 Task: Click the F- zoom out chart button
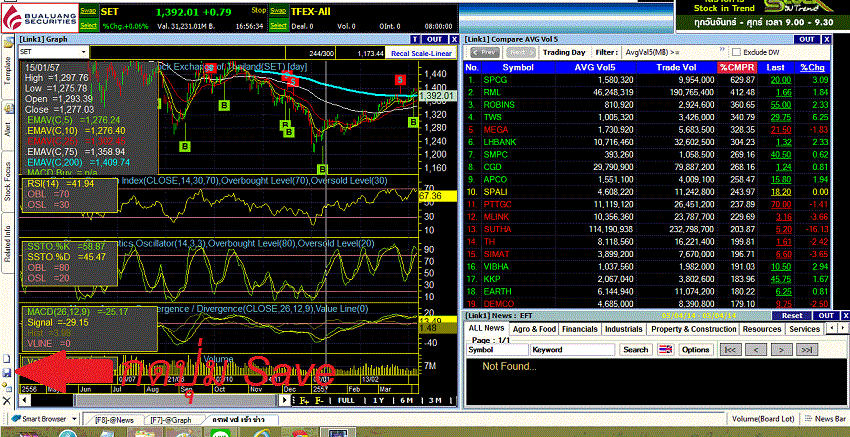click(x=319, y=400)
